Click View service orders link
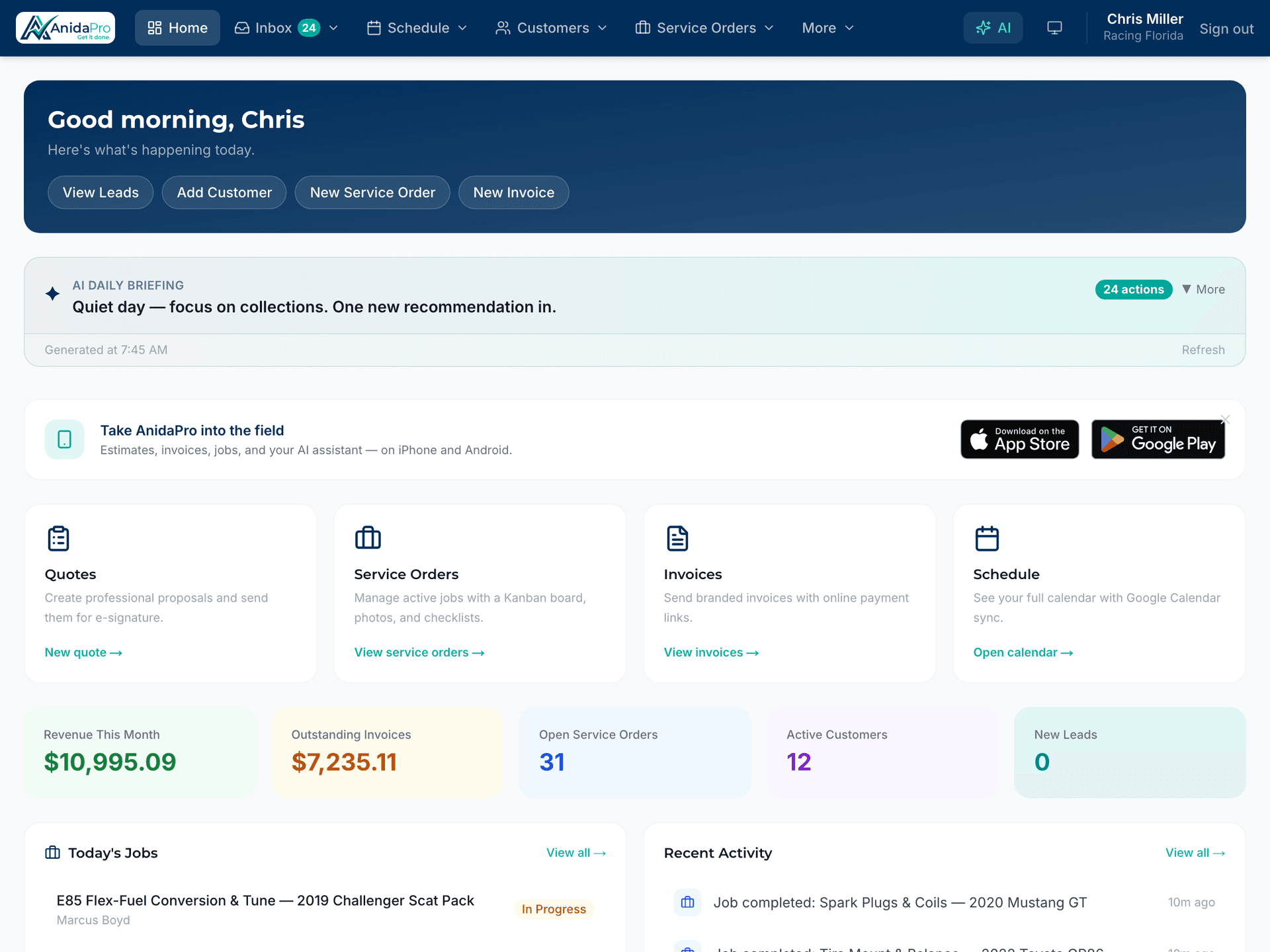The height and width of the screenshot is (952, 1270). (419, 653)
